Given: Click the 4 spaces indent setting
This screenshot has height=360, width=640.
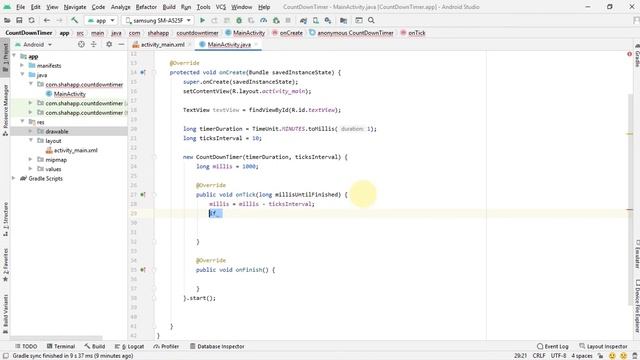Looking at the screenshot, I should [x=582, y=356].
